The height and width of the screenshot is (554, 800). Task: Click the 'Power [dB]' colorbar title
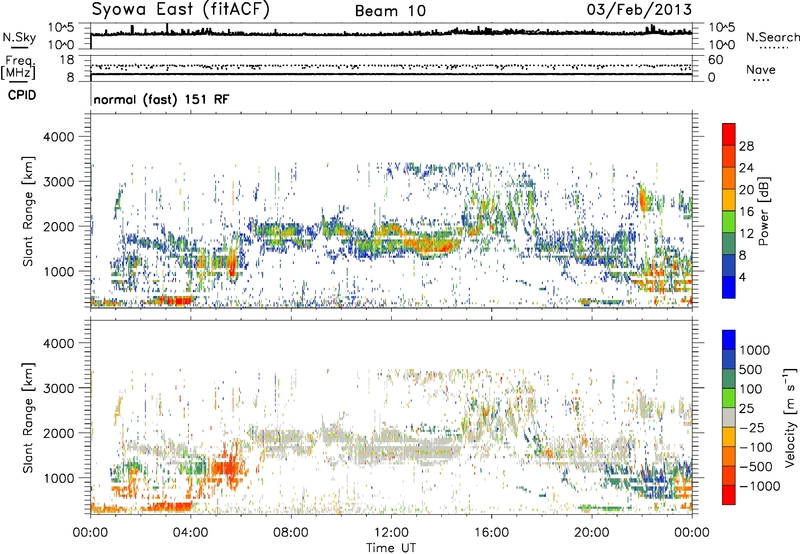click(763, 211)
